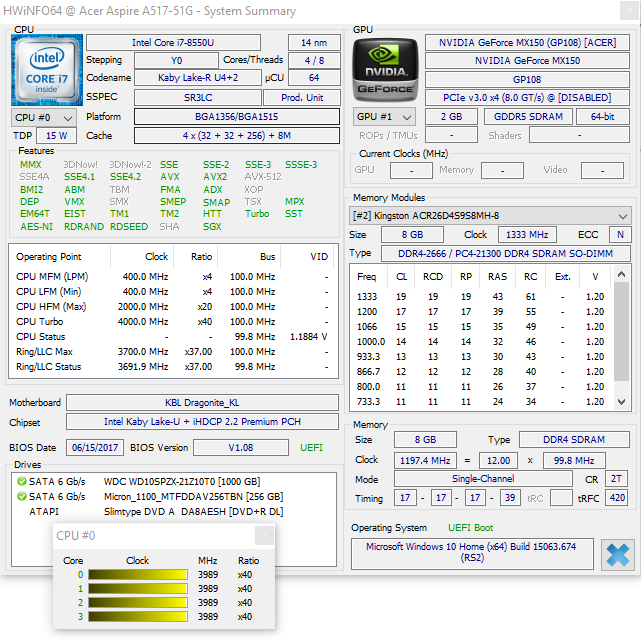Image resolution: width=641 pixels, height=640 pixels.
Task: Click the BIOS version V1.08 field
Action: point(241,448)
